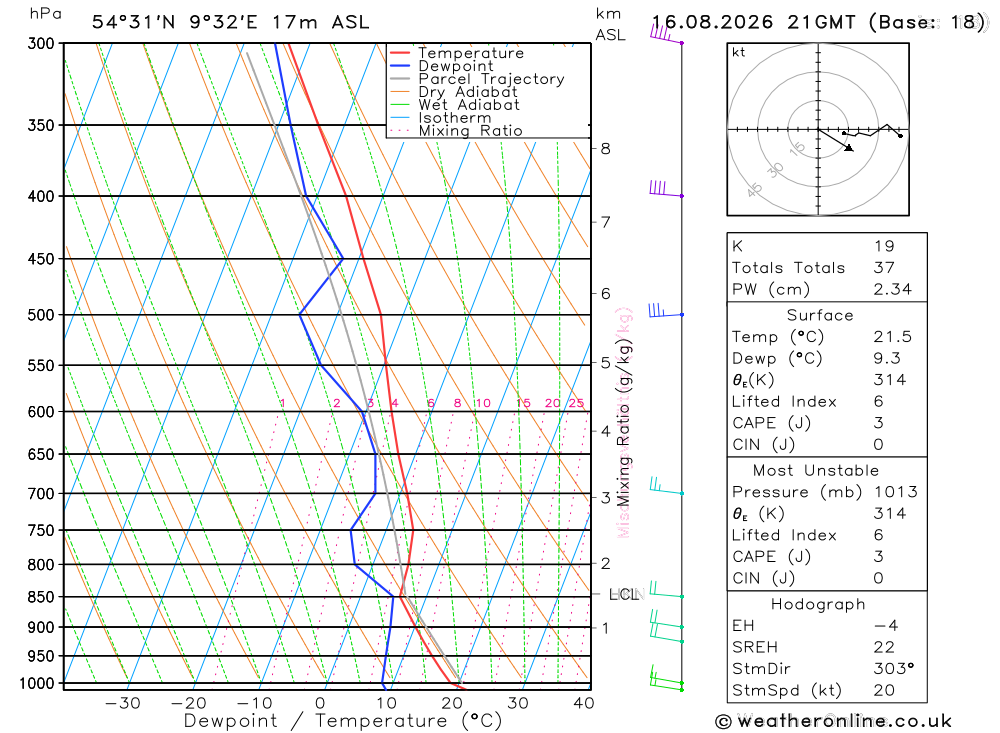This screenshot has width=1000, height=733.
Task: Click the blue wind barb at 500 hPa
Action: (x=666, y=310)
